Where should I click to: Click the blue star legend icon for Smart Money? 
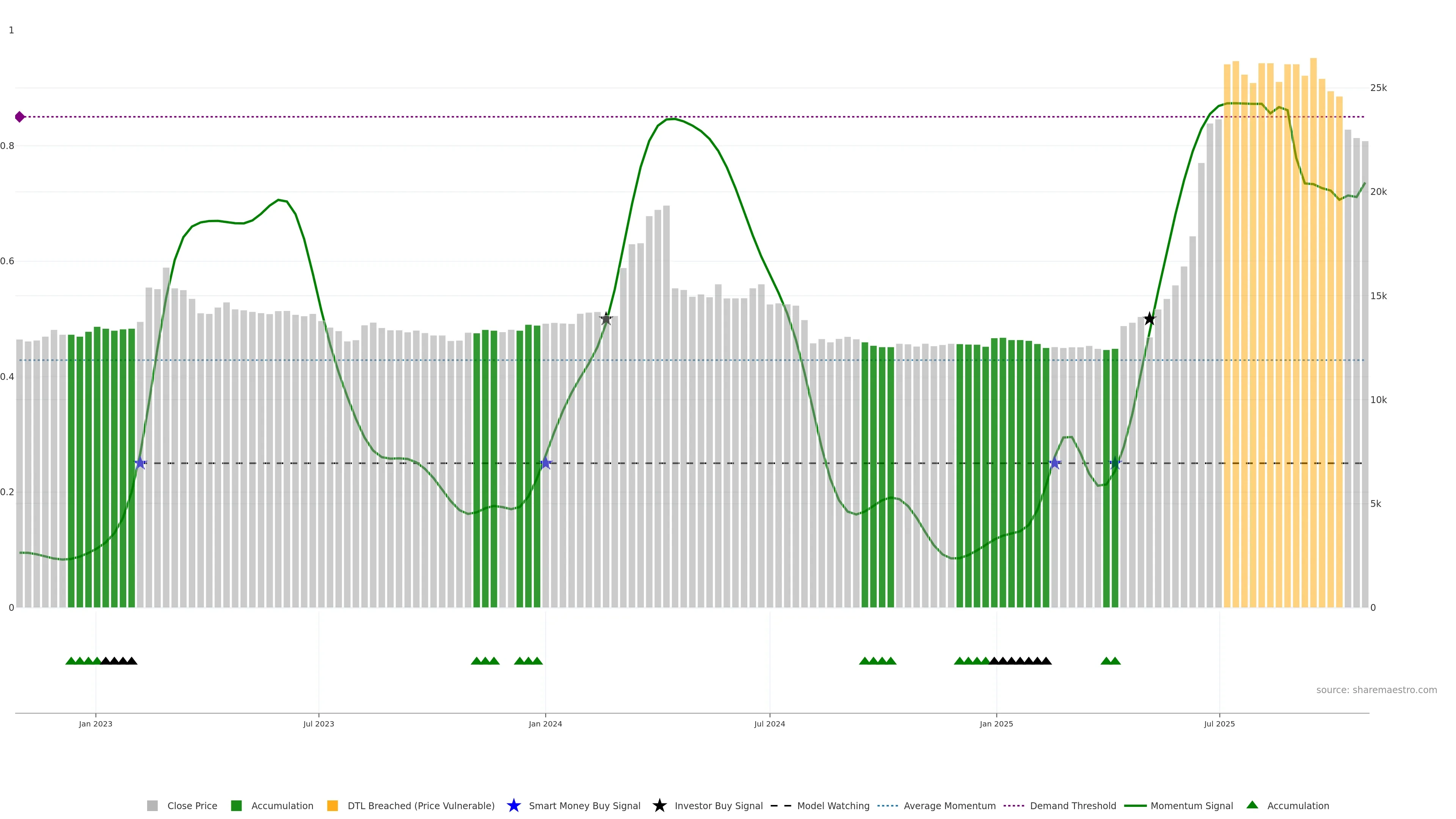coord(513,805)
